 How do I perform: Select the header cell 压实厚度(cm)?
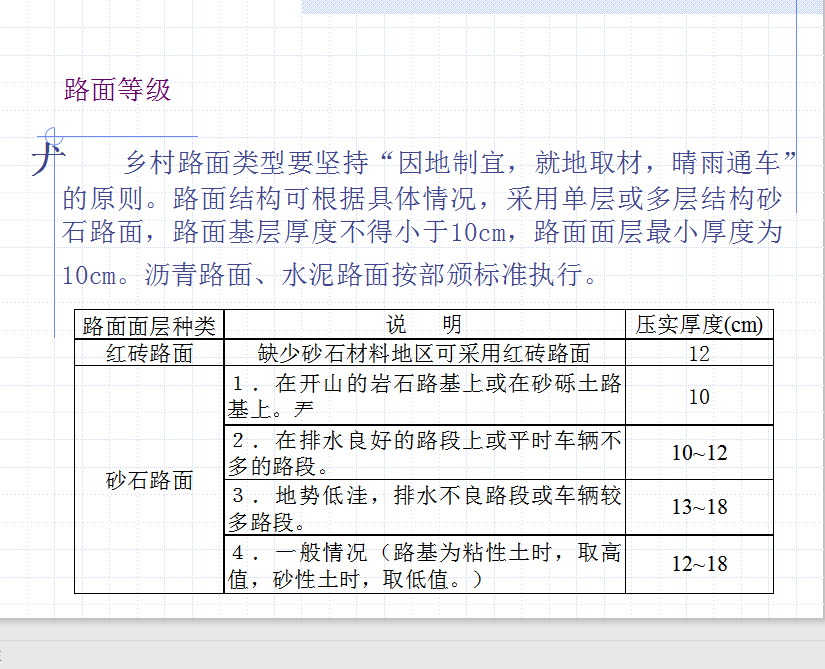tap(699, 325)
